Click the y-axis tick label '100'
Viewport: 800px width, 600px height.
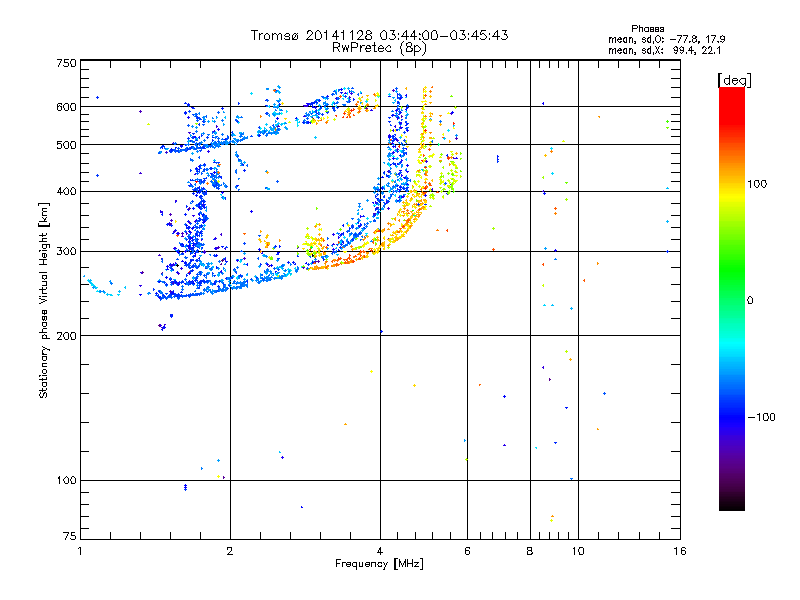[x=66, y=481]
